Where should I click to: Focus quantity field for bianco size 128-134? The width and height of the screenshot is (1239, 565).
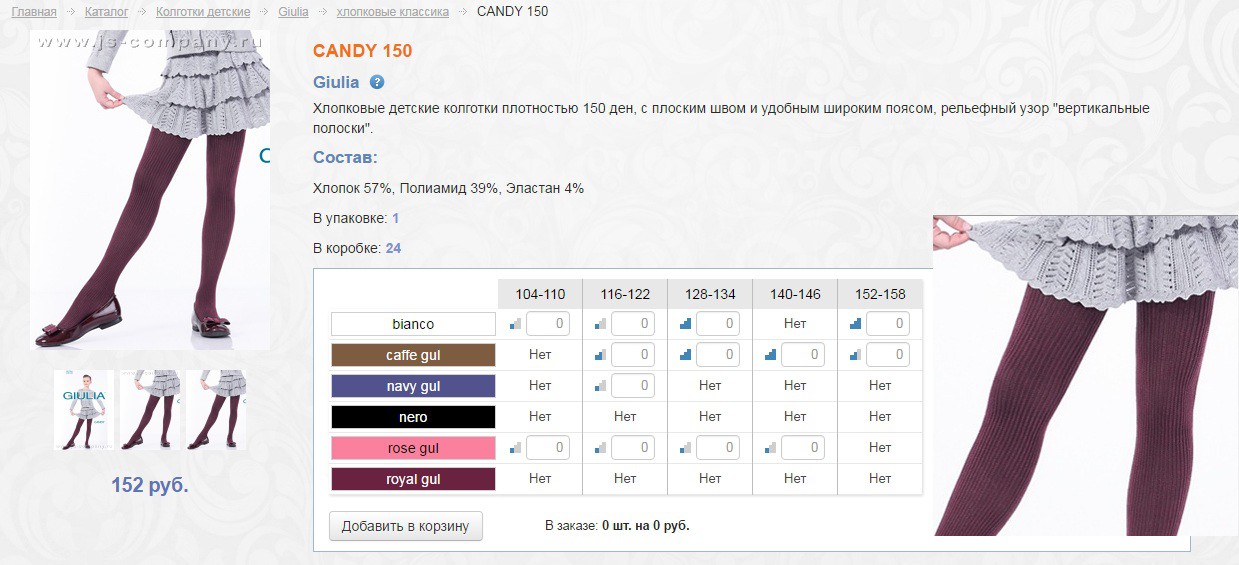(x=717, y=324)
